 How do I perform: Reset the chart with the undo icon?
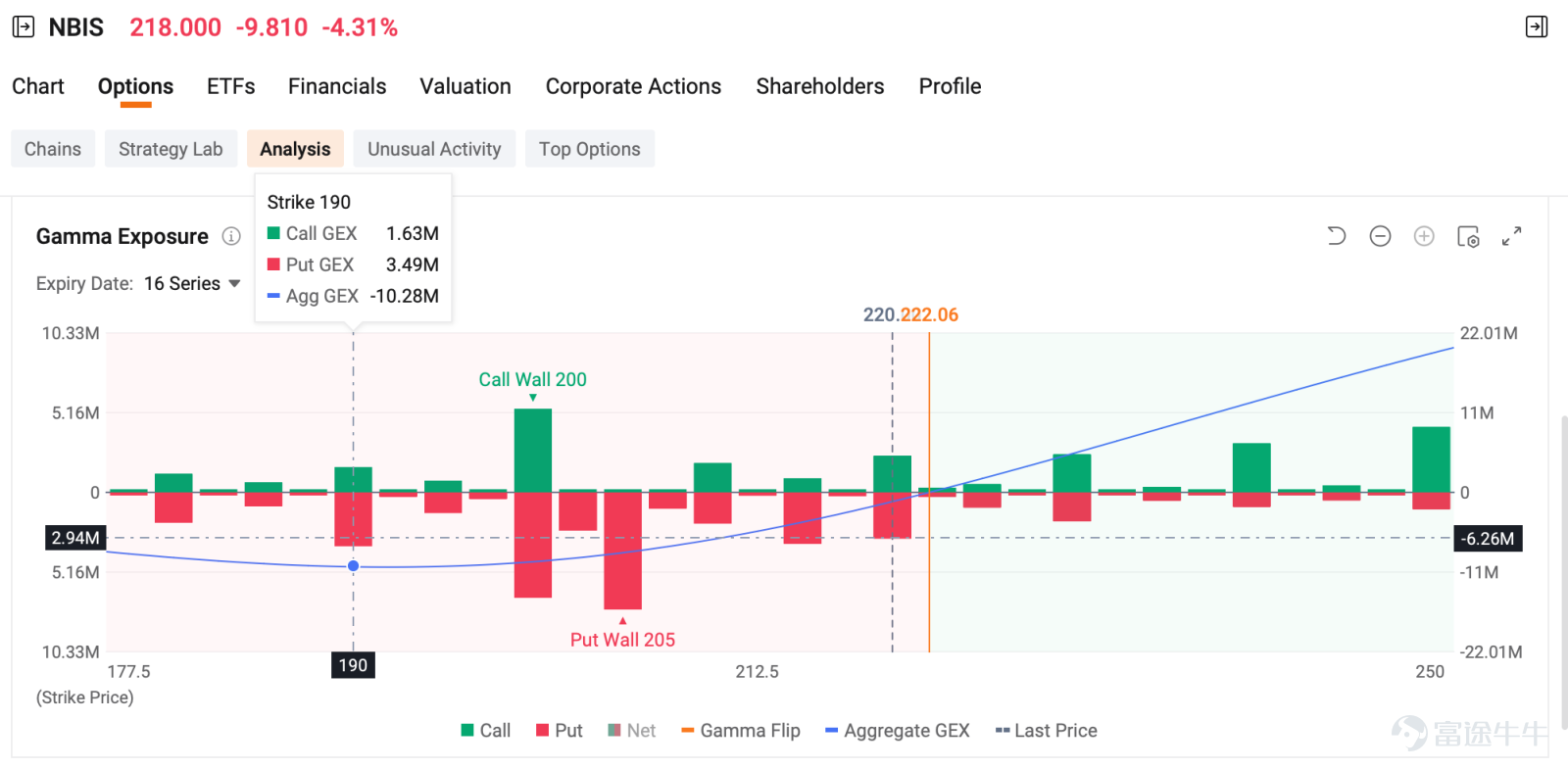(1336, 236)
